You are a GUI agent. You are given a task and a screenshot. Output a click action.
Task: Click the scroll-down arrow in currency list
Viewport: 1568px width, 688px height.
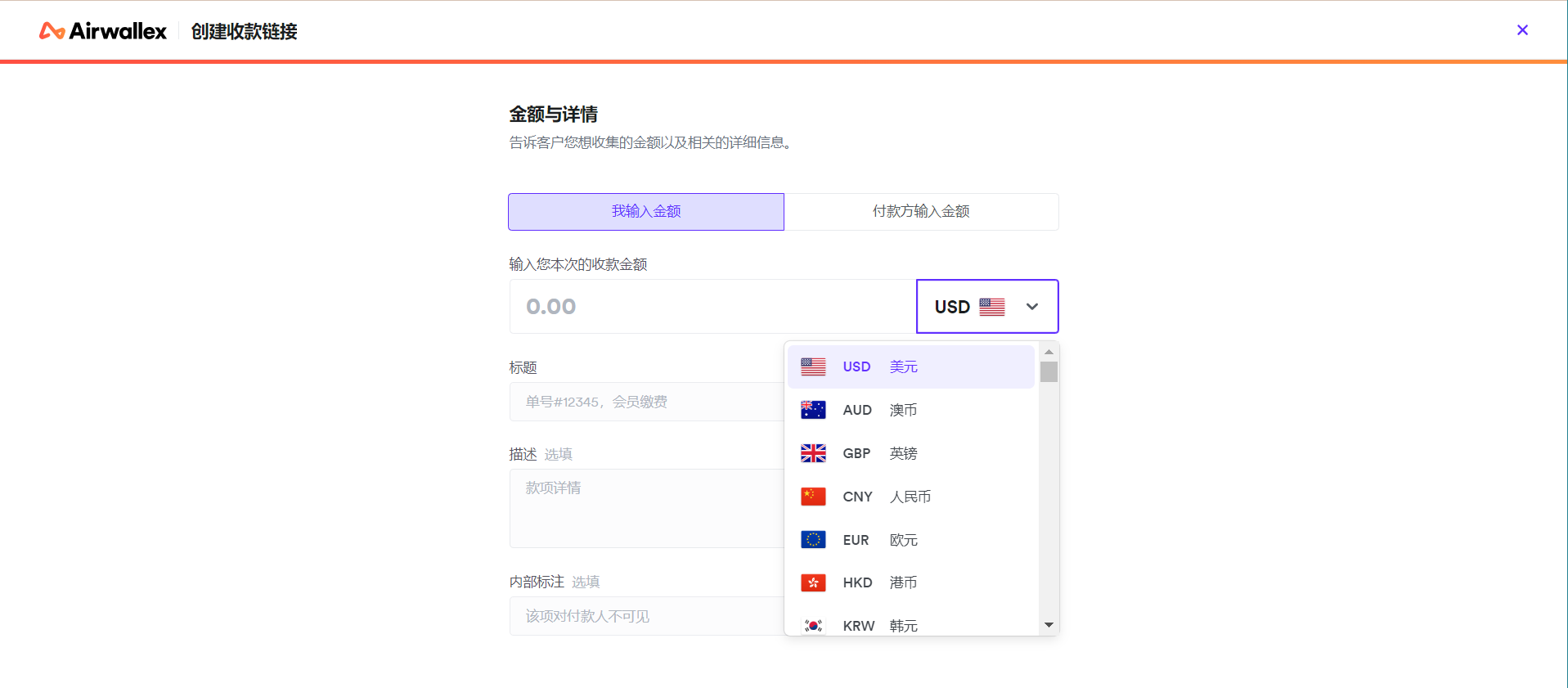pos(1049,625)
